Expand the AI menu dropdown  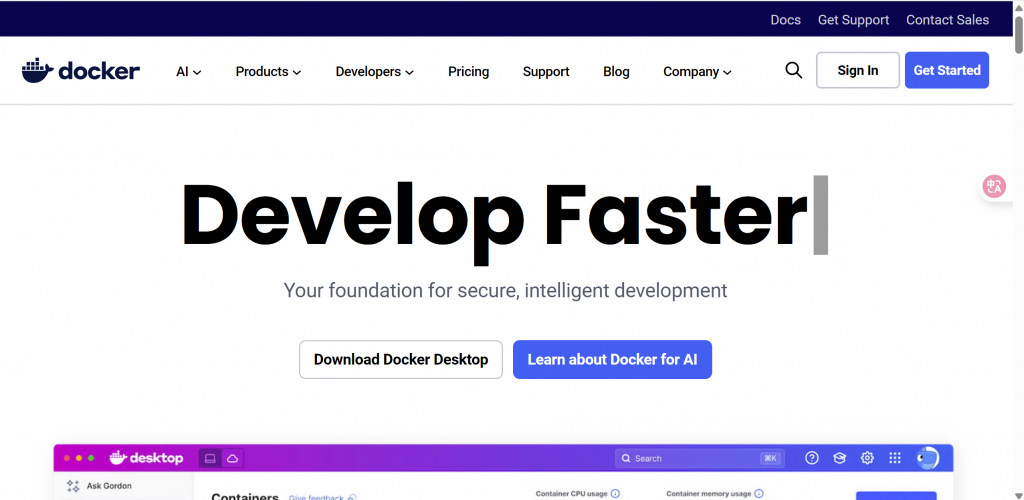[189, 72]
